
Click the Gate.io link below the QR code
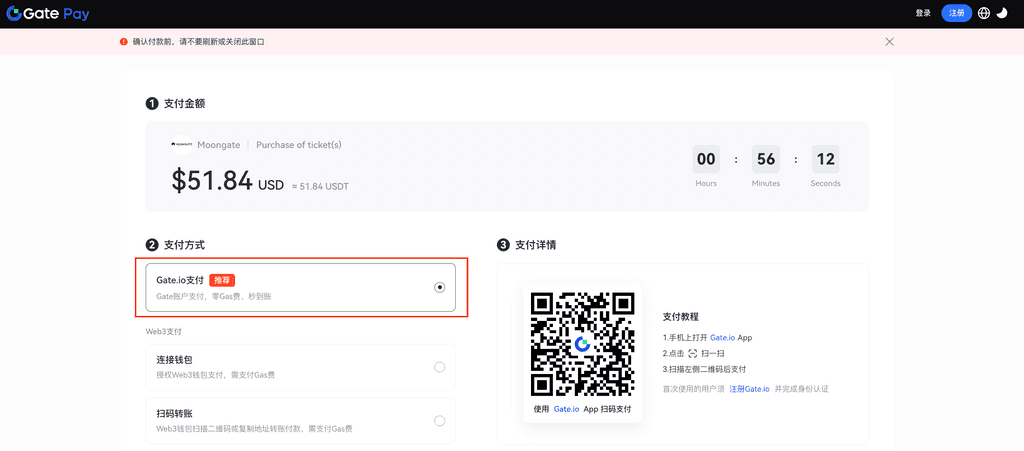[566, 409]
